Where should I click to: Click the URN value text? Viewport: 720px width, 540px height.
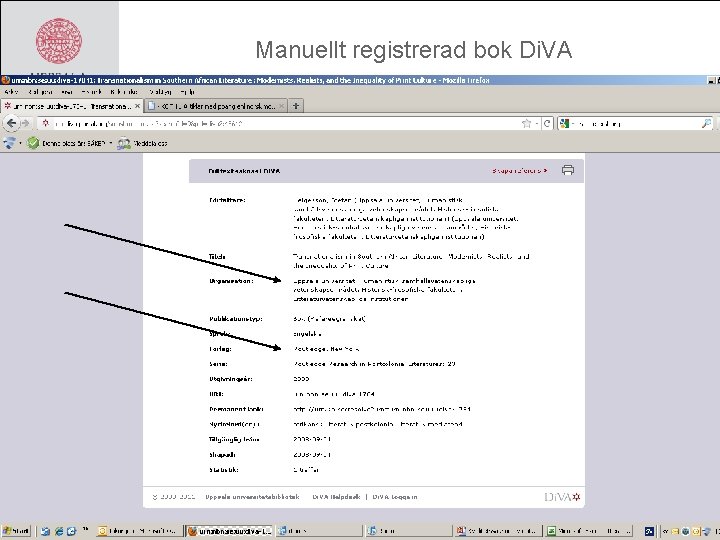pos(334,394)
